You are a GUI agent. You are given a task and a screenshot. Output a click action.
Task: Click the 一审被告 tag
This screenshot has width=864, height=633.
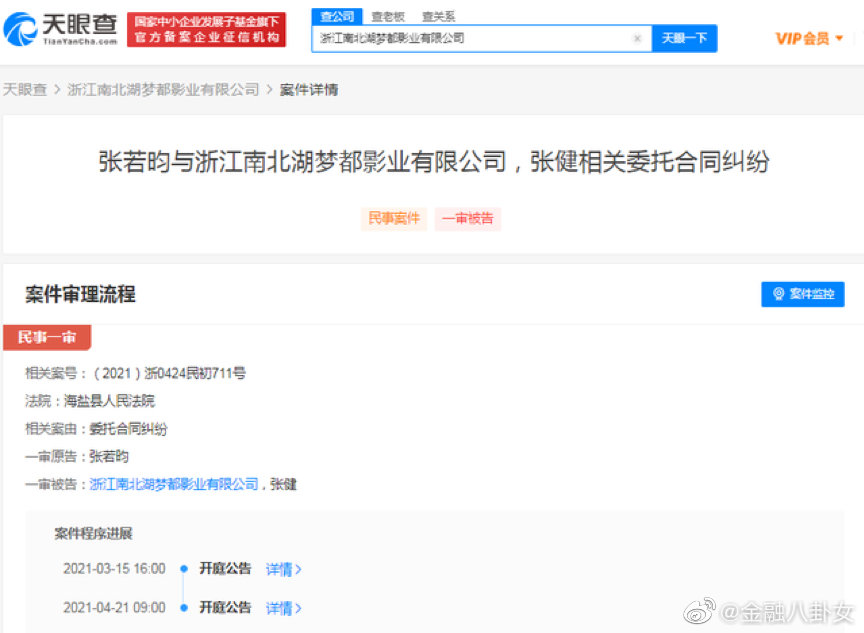tap(468, 219)
